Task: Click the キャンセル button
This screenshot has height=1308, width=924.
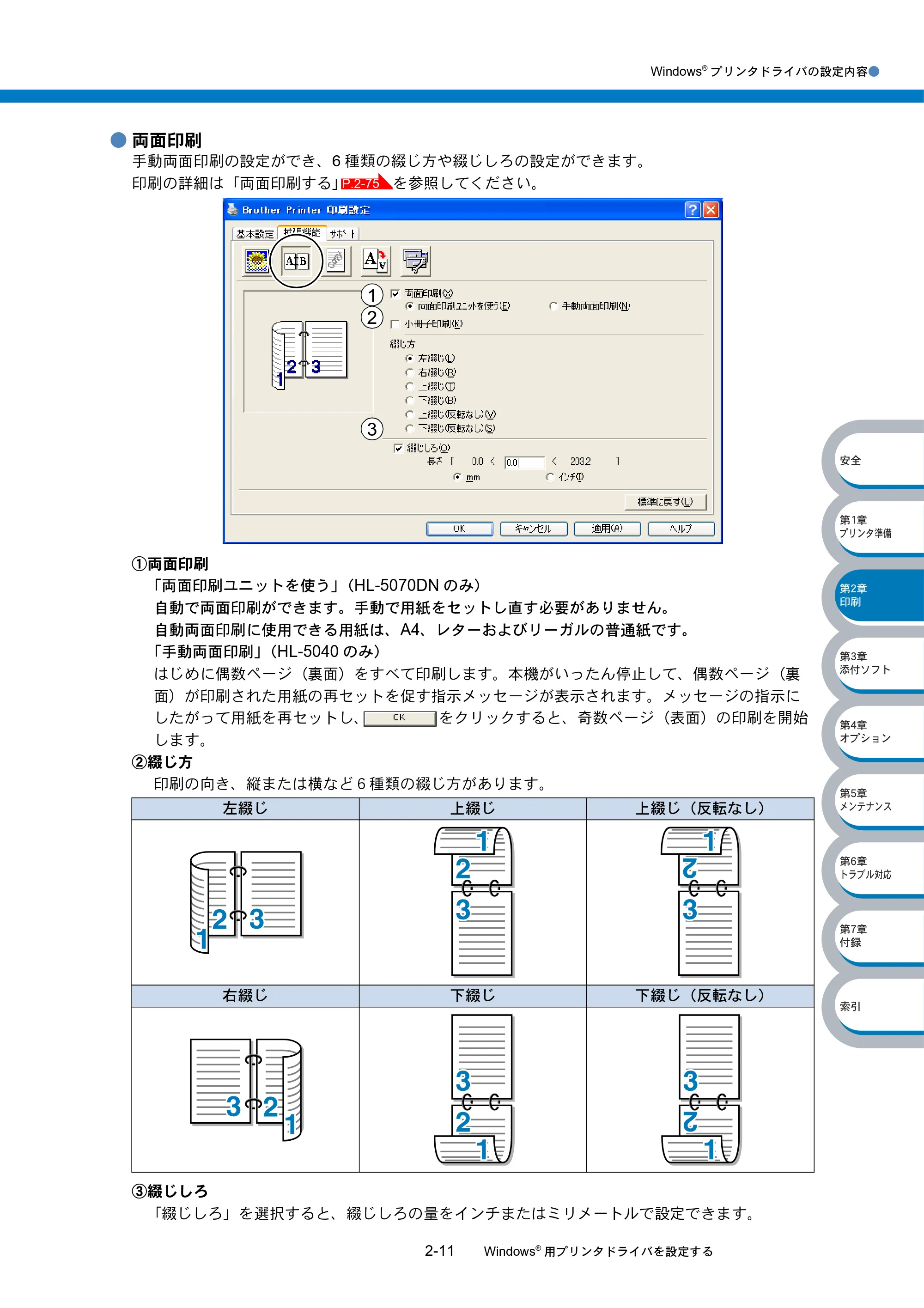Action: pyautogui.click(x=533, y=529)
